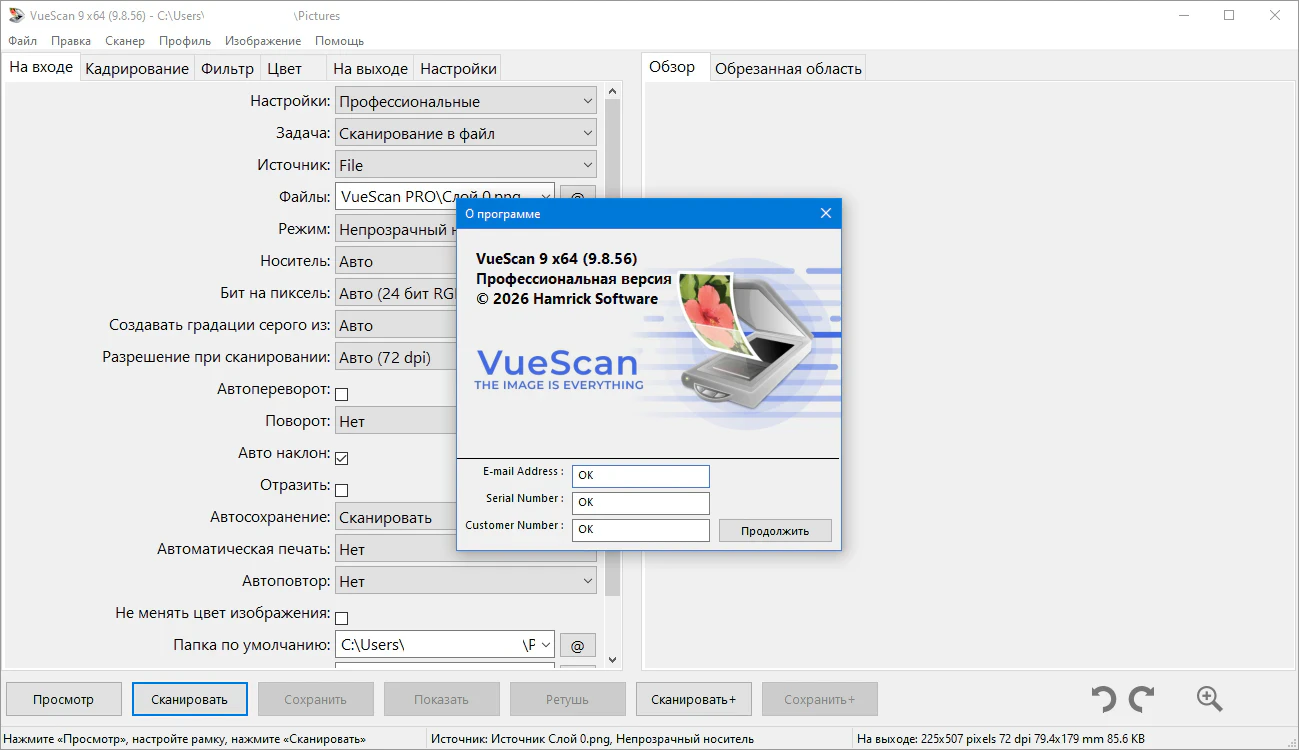The width and height of the screenshot is (1299, 750).
Task: Open the Разрешение при сканировании dropdown
Action: point(396,357)
